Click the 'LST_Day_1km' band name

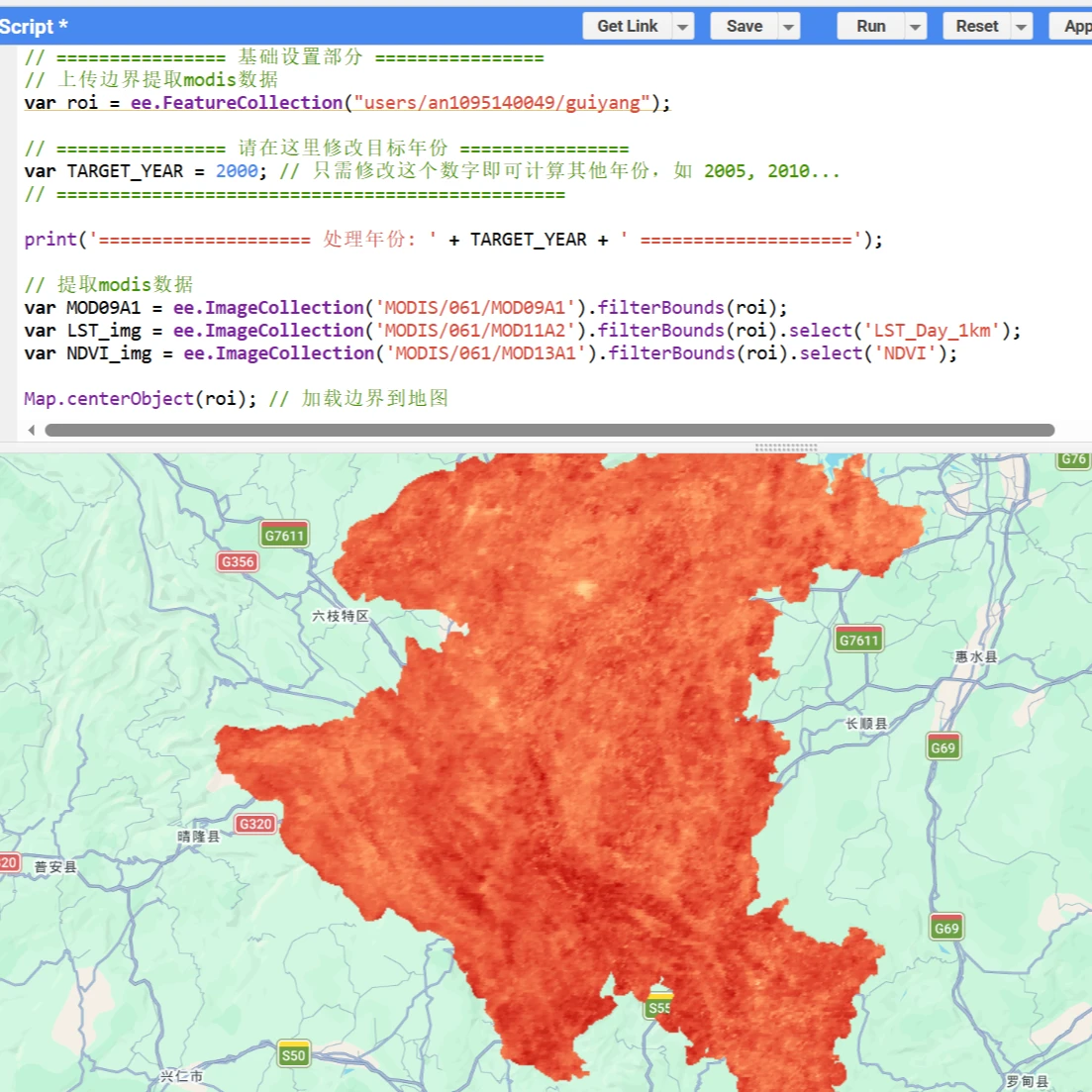932,331
